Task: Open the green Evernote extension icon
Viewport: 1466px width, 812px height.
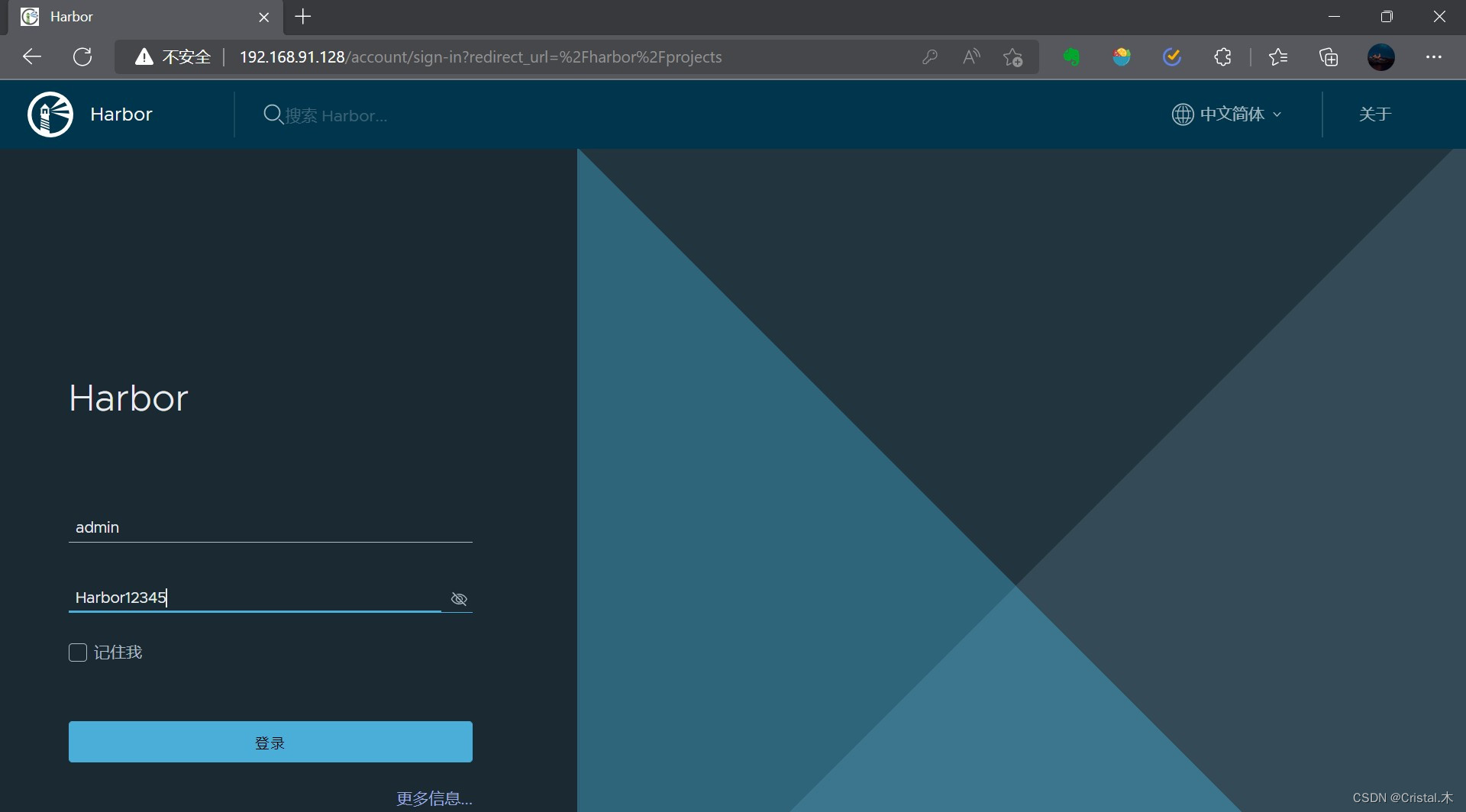Action: (1072, 57)
